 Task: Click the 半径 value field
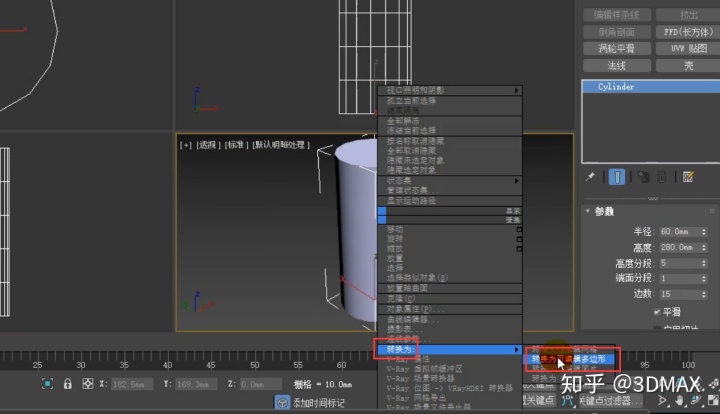(x=680, y=232)
